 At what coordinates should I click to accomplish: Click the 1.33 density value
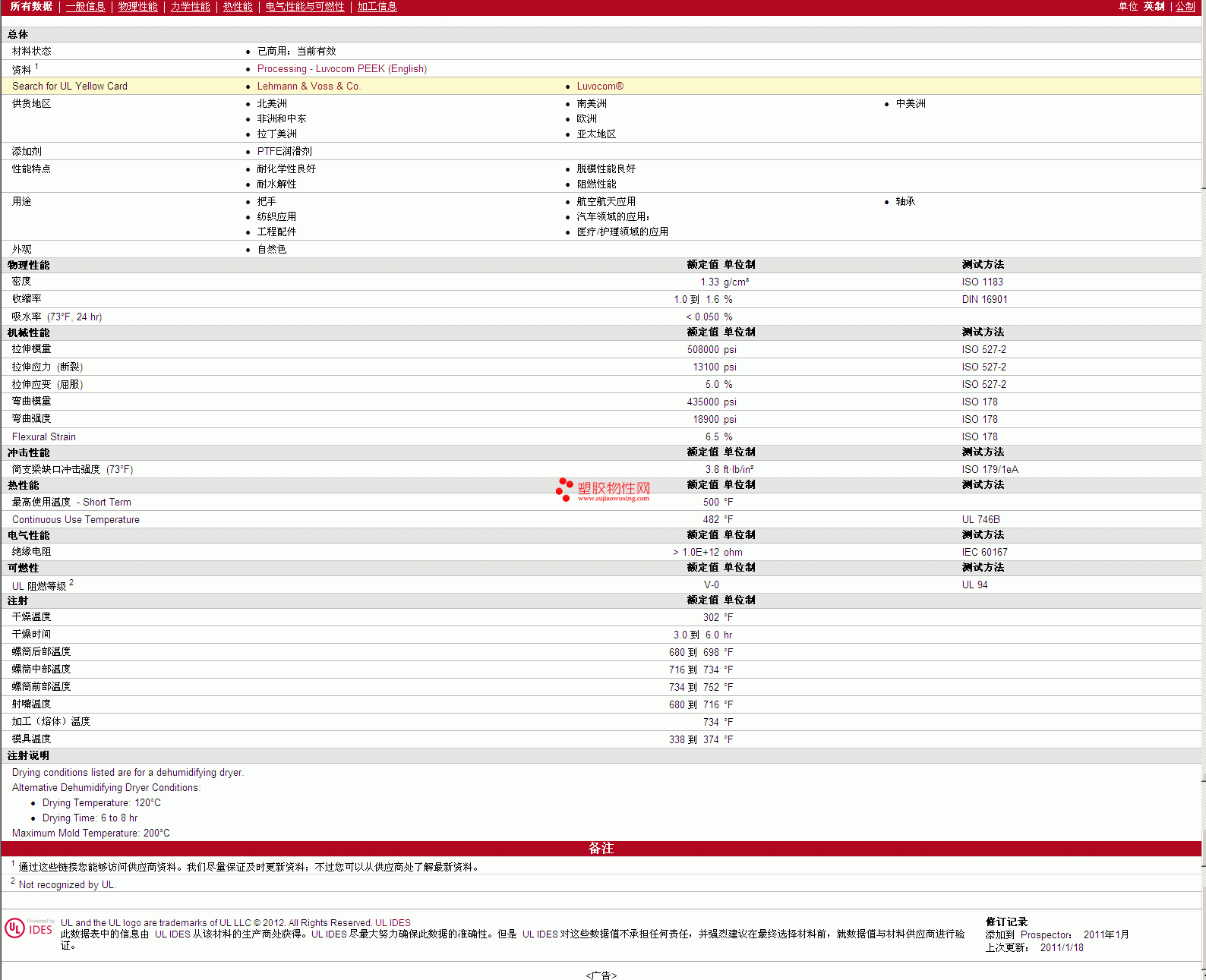click(709, 282)
